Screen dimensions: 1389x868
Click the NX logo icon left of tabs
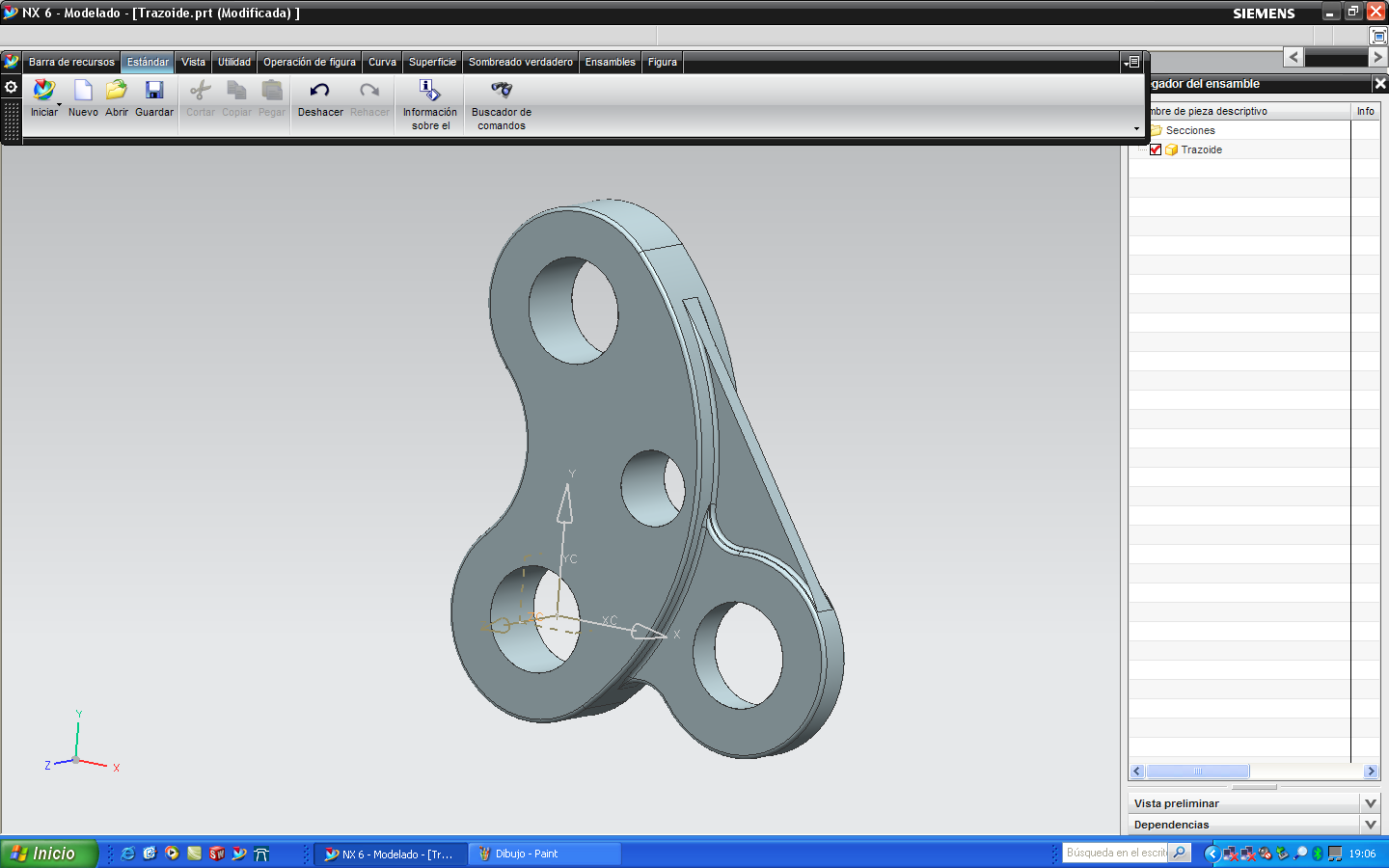pyautogui.click(x=12, y=62)
